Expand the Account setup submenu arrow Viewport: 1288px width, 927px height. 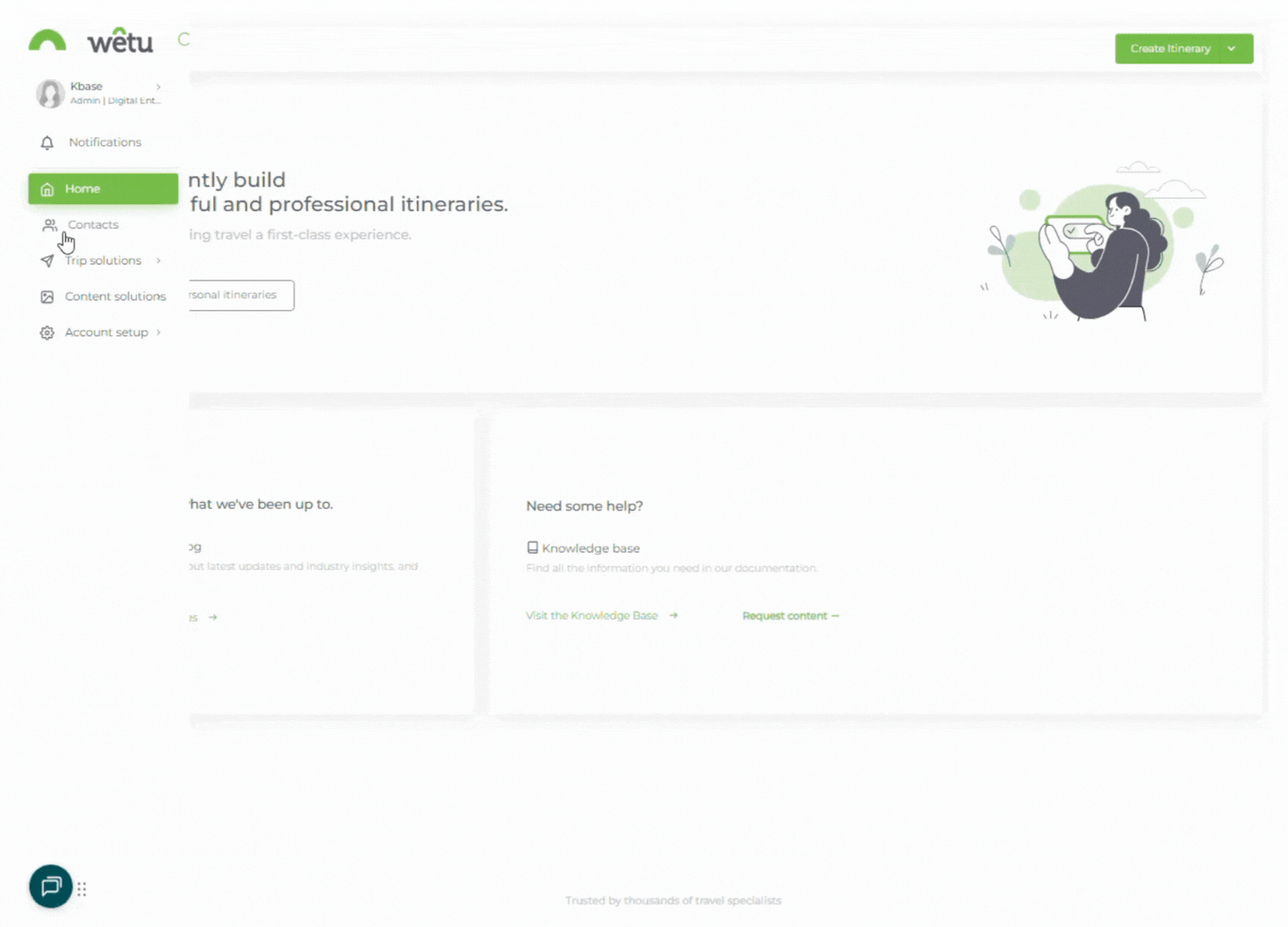coord(159,333)
